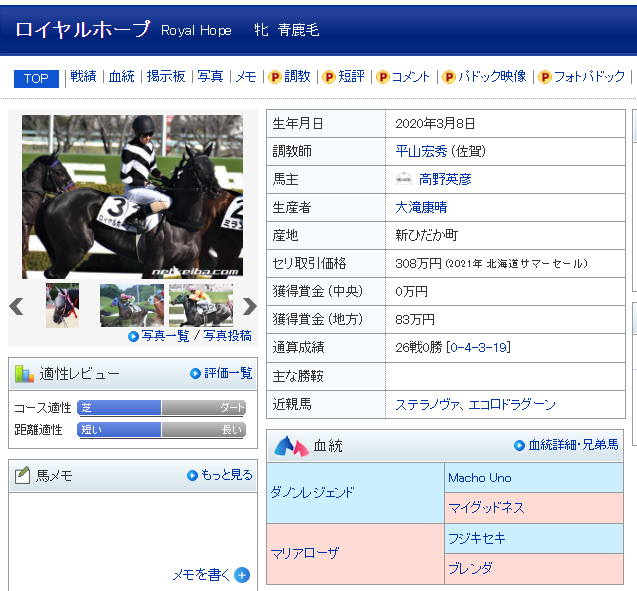637x591 pixels.
Task: Click the next photo arrow
Action: 250,306
